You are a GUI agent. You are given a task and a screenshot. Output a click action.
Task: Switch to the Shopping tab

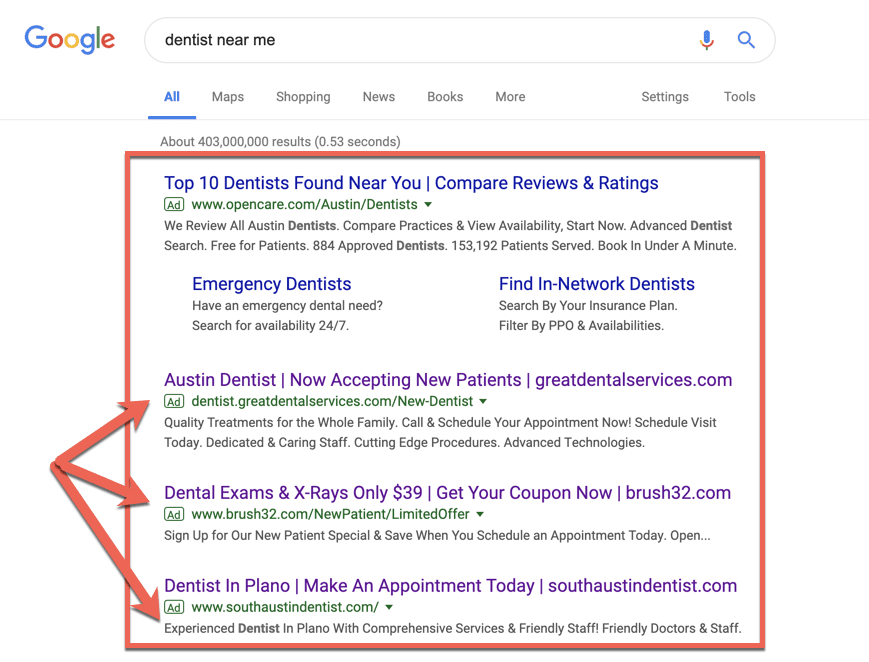point(303,97)
